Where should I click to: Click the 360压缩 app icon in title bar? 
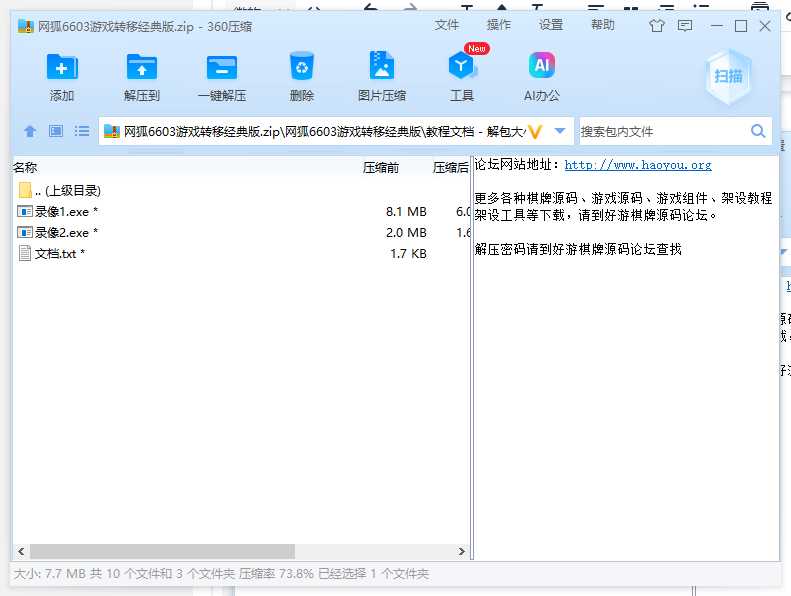[25, 26]
